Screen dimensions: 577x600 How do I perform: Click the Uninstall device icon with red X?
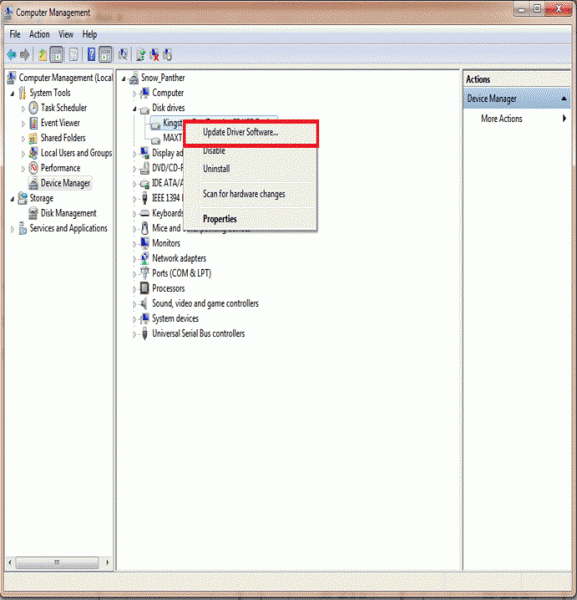(x=154, y=55)
